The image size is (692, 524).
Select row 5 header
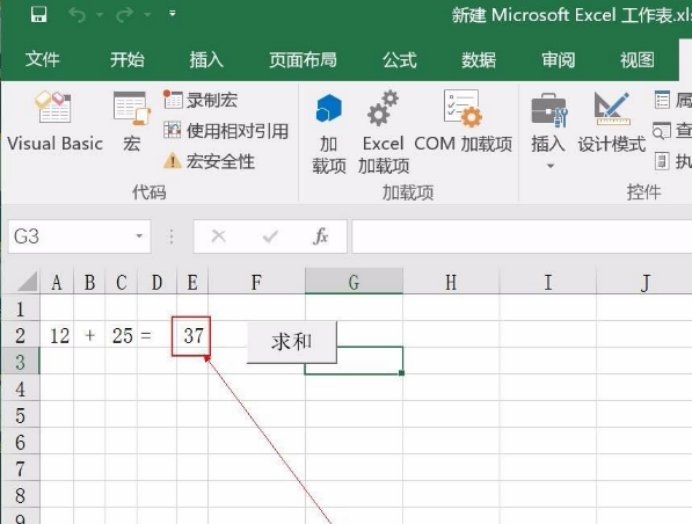20,415
